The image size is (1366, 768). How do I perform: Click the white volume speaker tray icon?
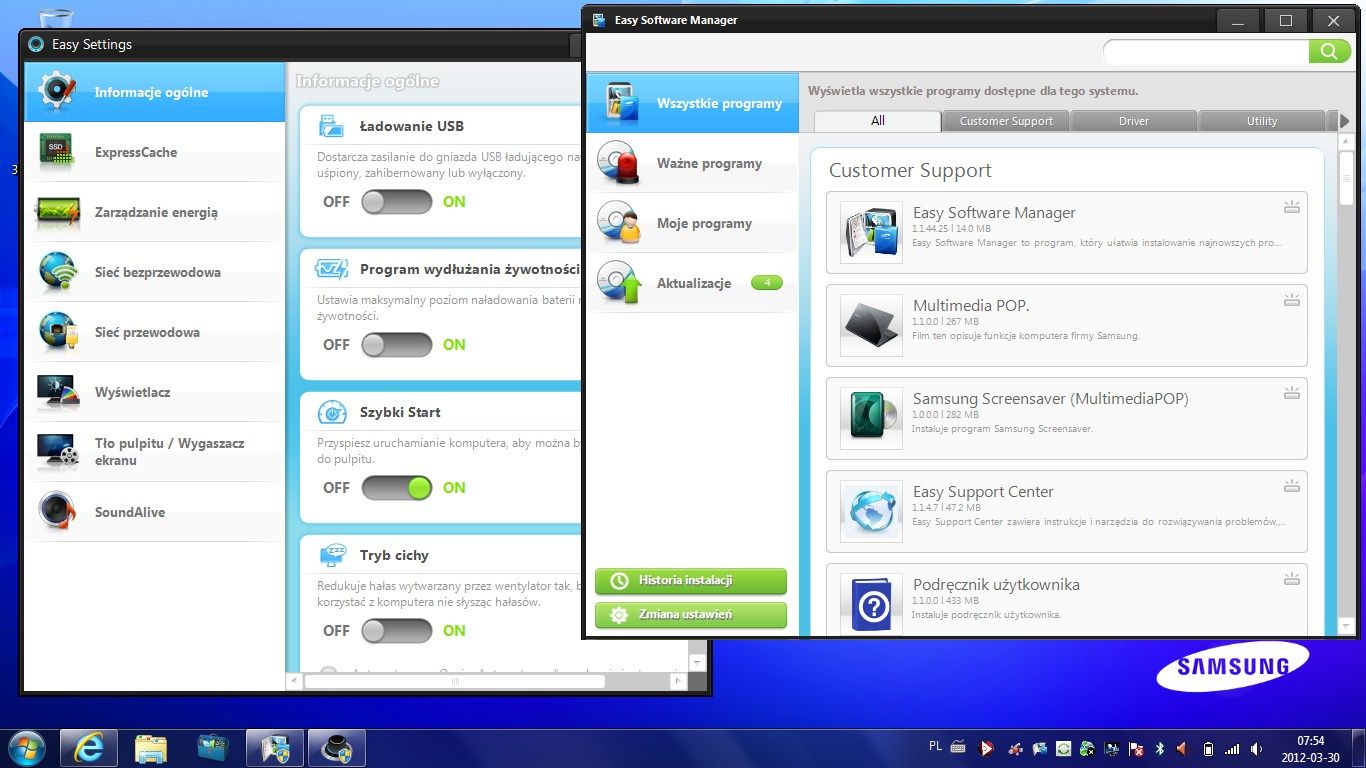click(x=1256, y=748)
